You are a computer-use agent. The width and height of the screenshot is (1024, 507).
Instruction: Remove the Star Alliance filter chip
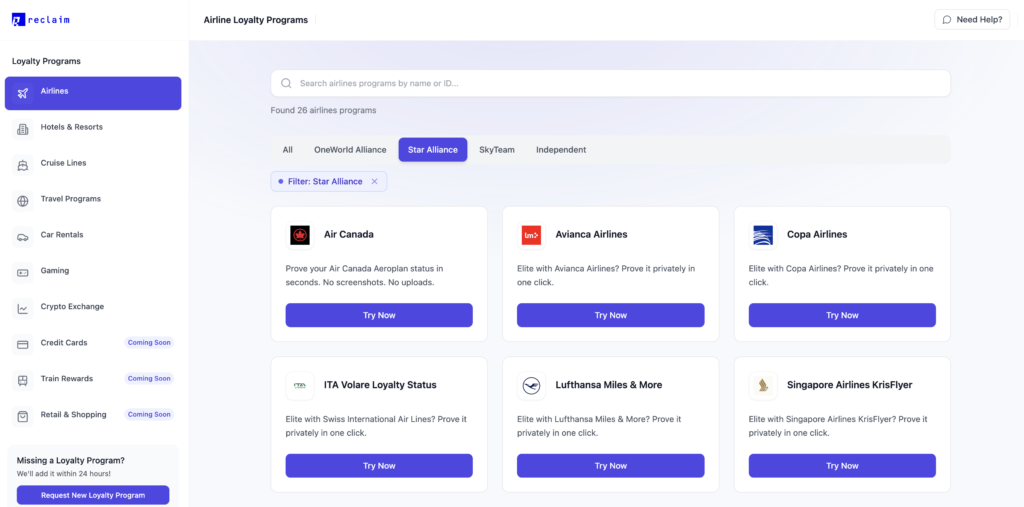(375, 181)
